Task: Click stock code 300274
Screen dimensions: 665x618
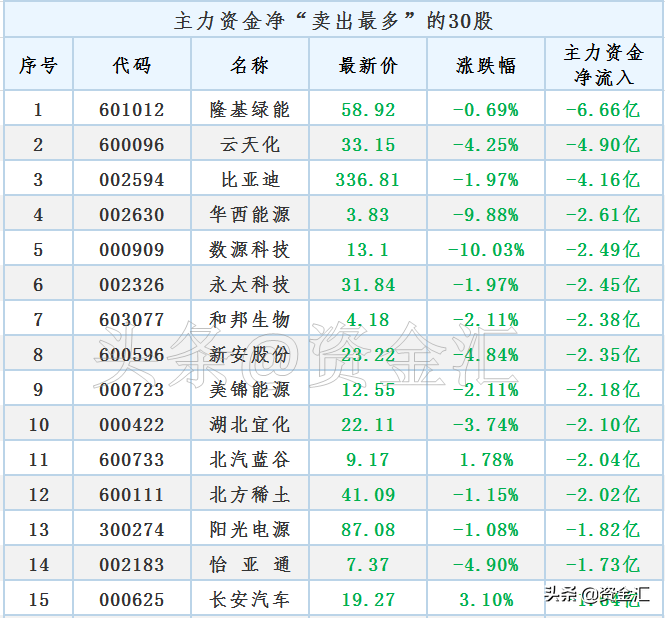Action: click(x=132, y=530)
